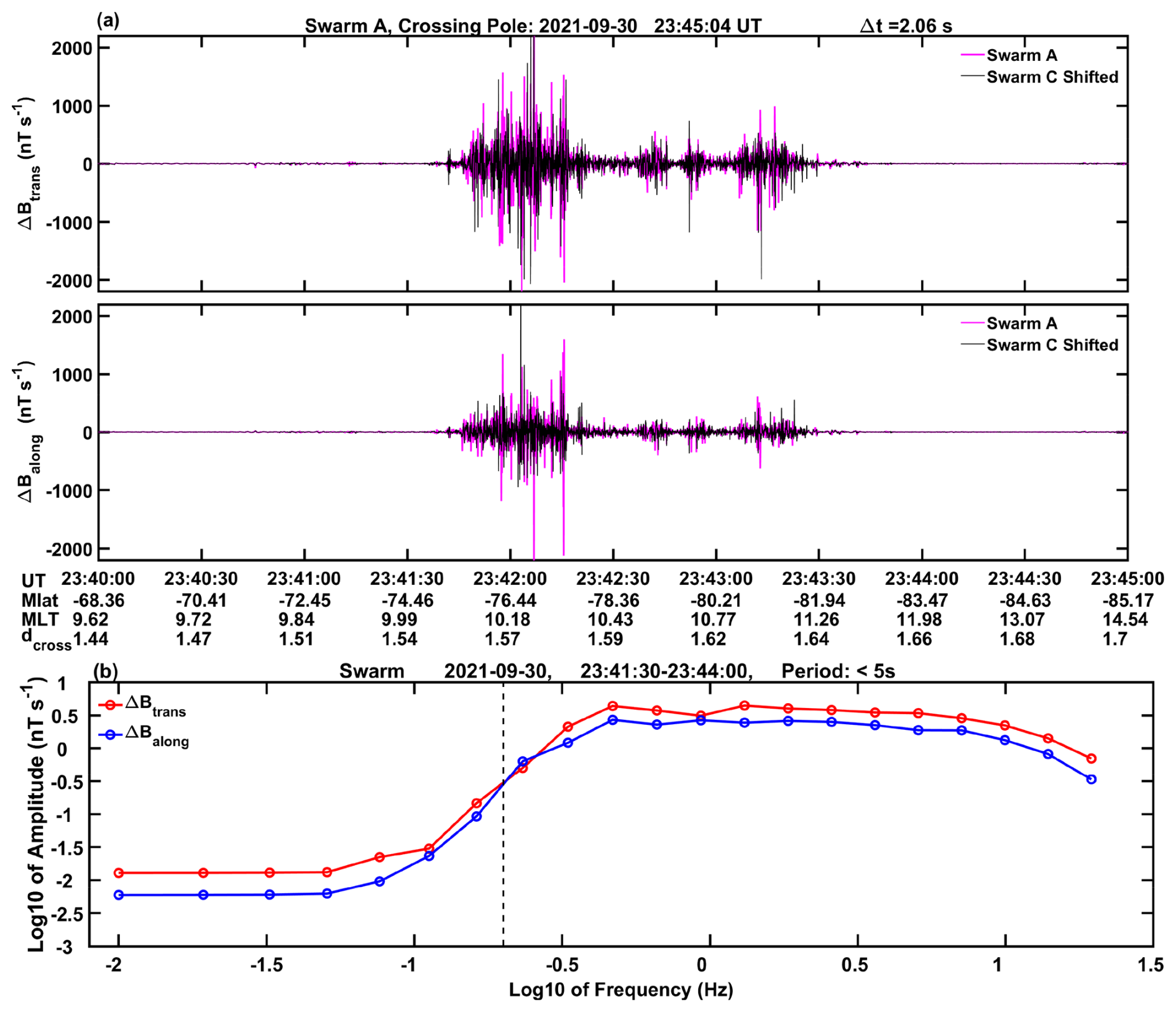Select the 23:42:00 UT tick label
1176x1012 pixels.
point(510,579)
